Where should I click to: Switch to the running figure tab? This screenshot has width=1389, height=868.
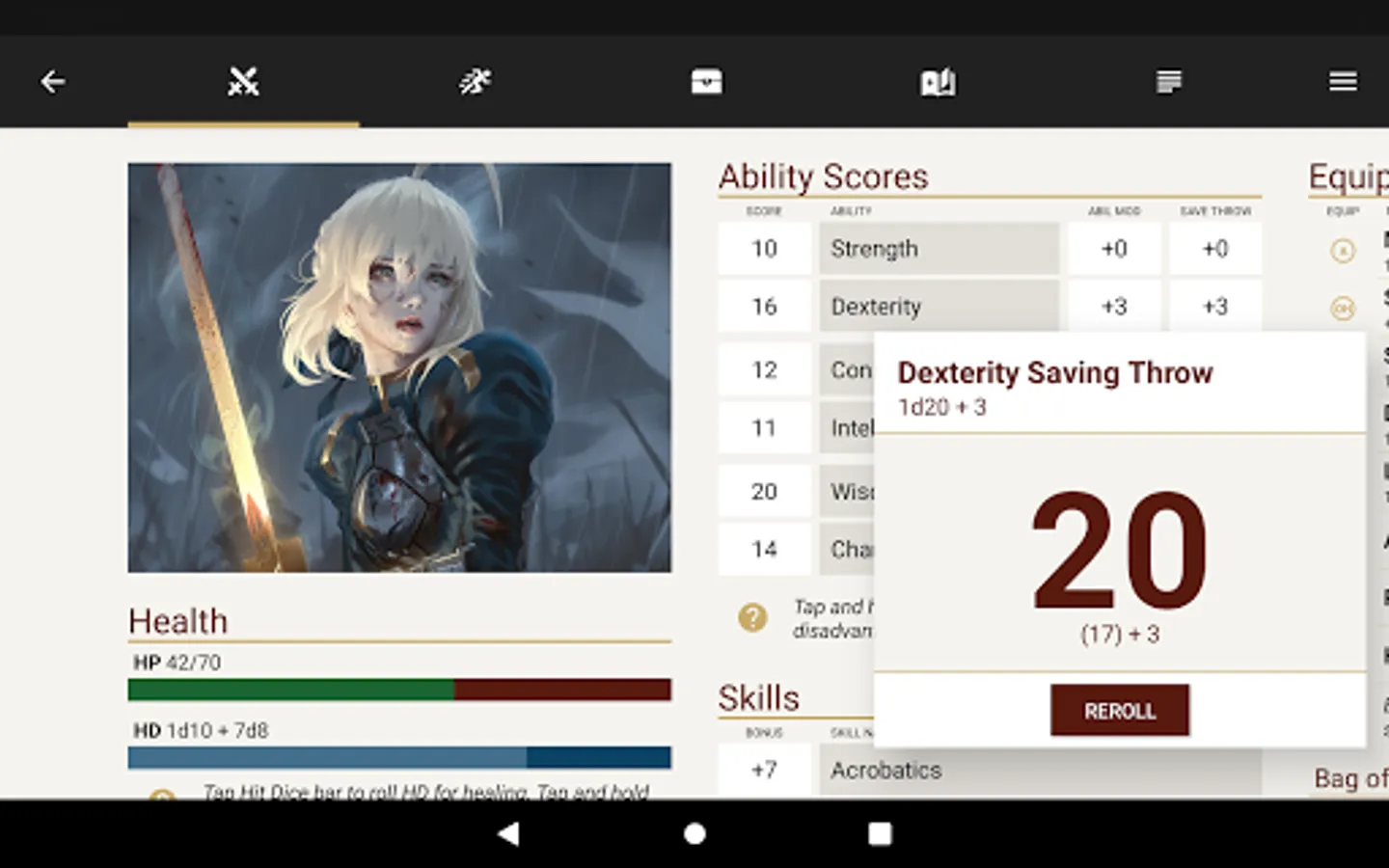pyautogui.click(x=475, y=82)
